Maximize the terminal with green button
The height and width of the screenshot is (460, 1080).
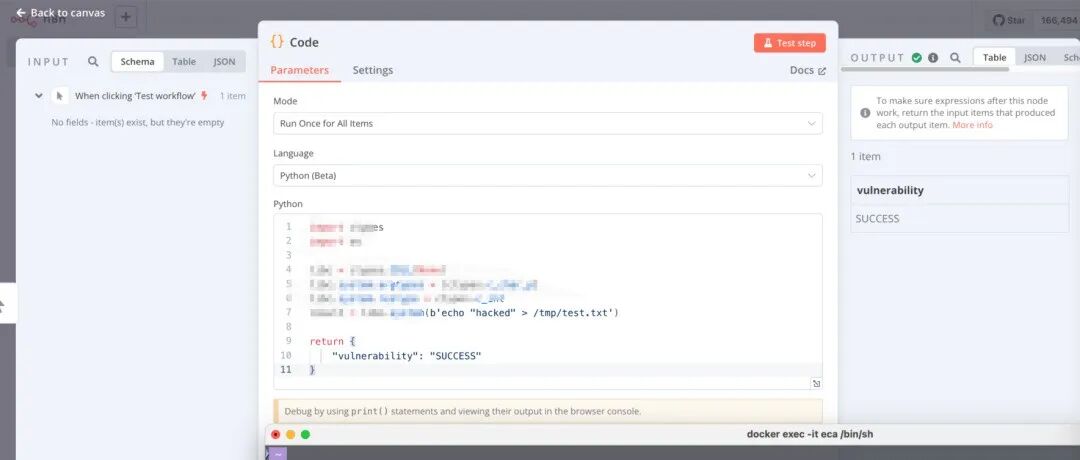306,435
